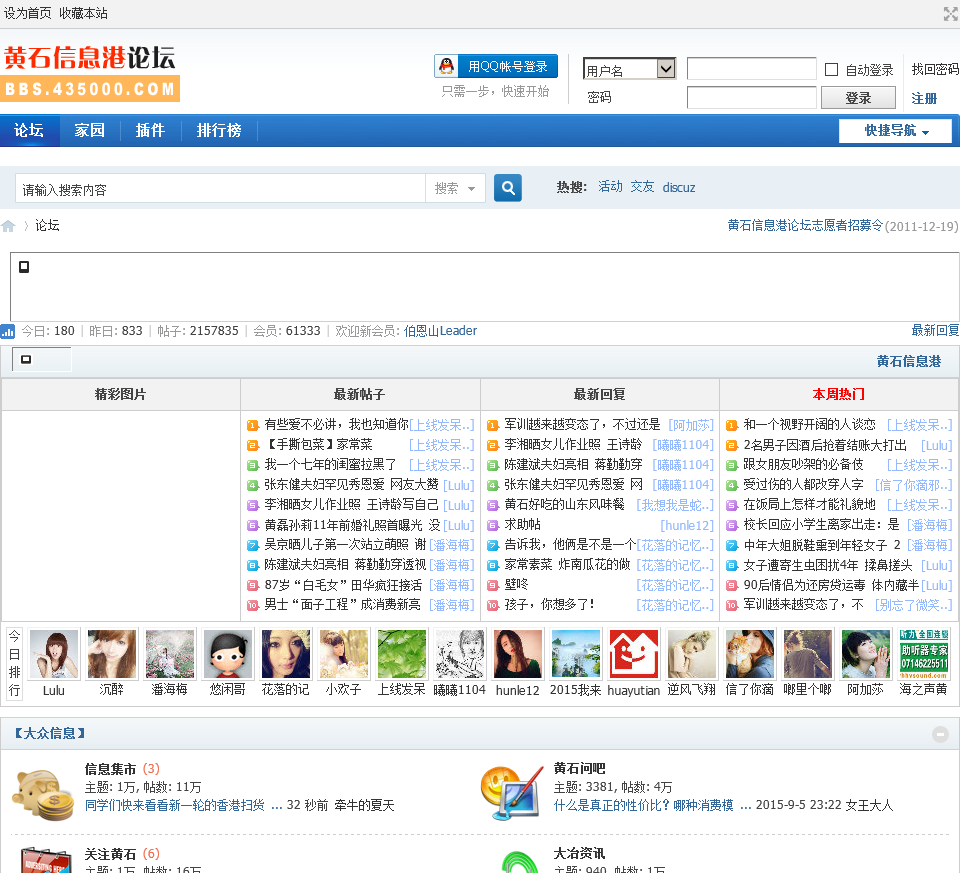
Task: Open 悠闲哥's cartoon avatar
Action: click(228, 654)
